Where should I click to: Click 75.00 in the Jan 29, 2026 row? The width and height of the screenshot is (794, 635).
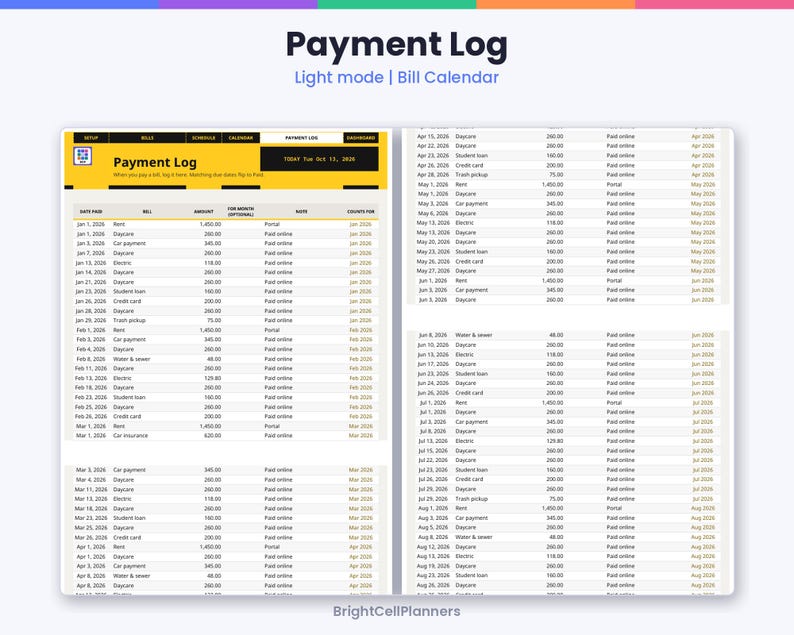pyautogui.click(x=215, y=321)
